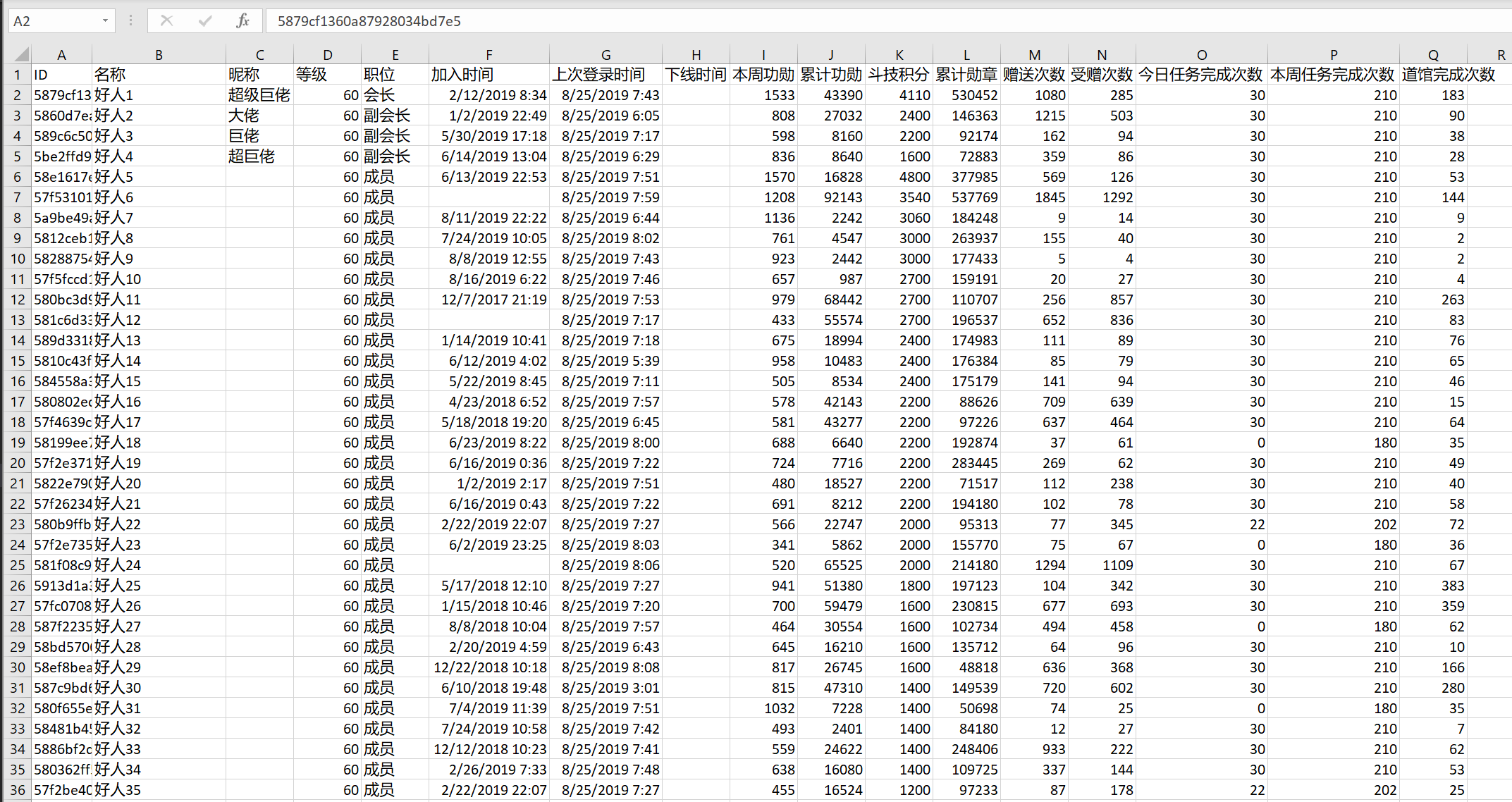Image resolution: width=1512 pixels, height=802 pixels.
Task: Select the 会长 cell in column E
Action: pyautogui.click(x=379, y=95)
